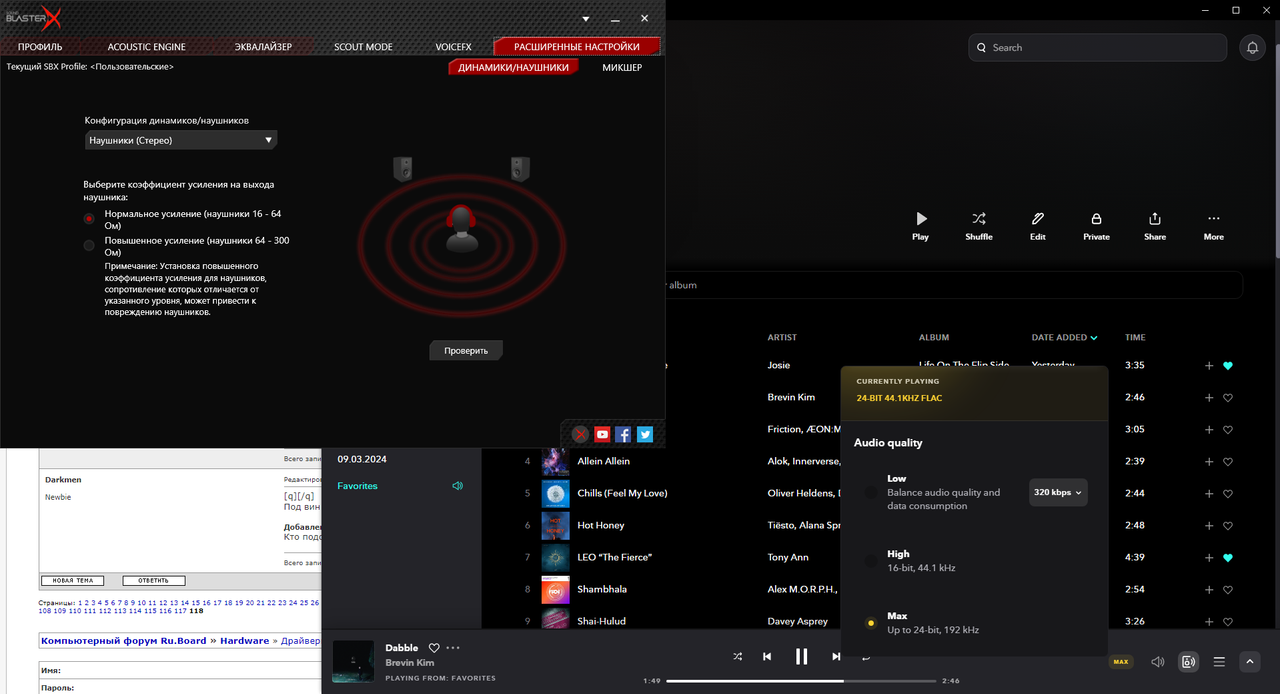
Task: Click the Play icon above track list
Action: tap(921, 218)
